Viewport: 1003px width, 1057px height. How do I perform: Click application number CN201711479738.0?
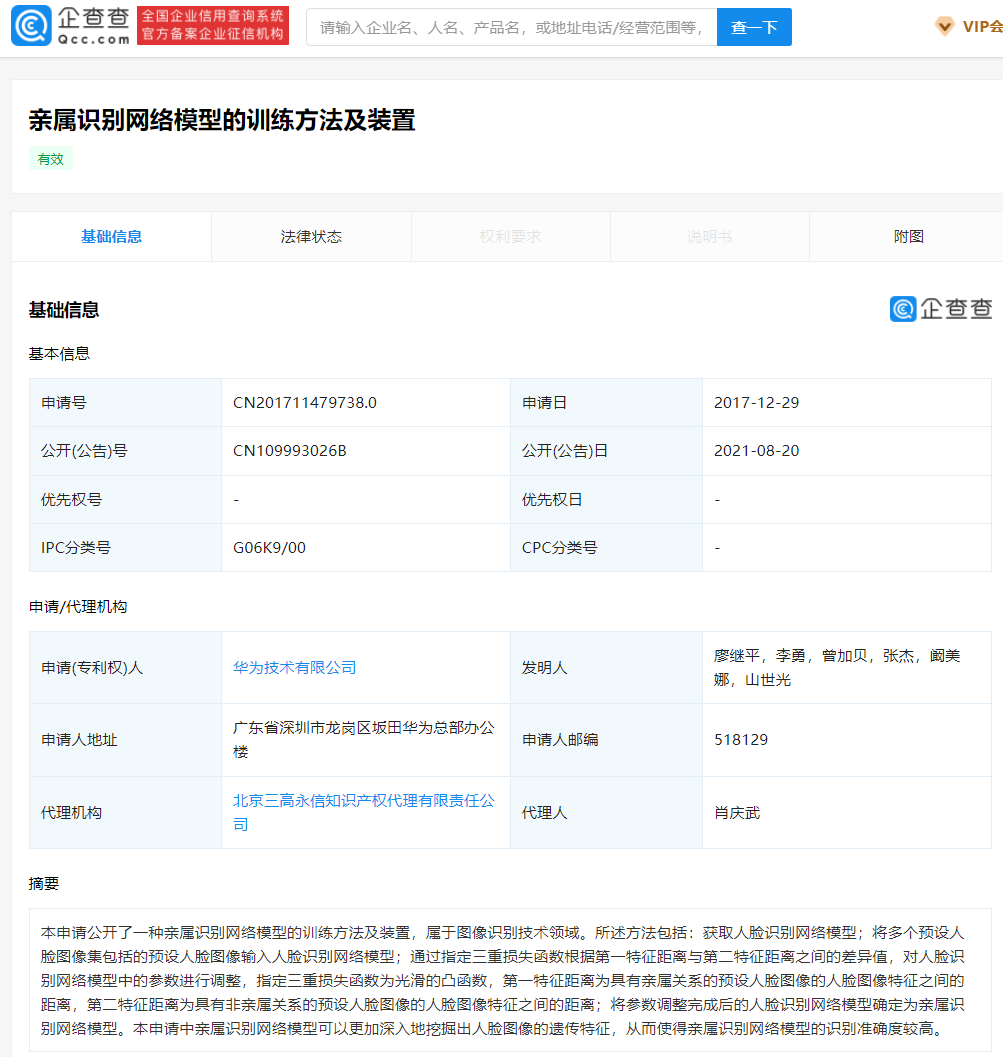click(305, 403)
